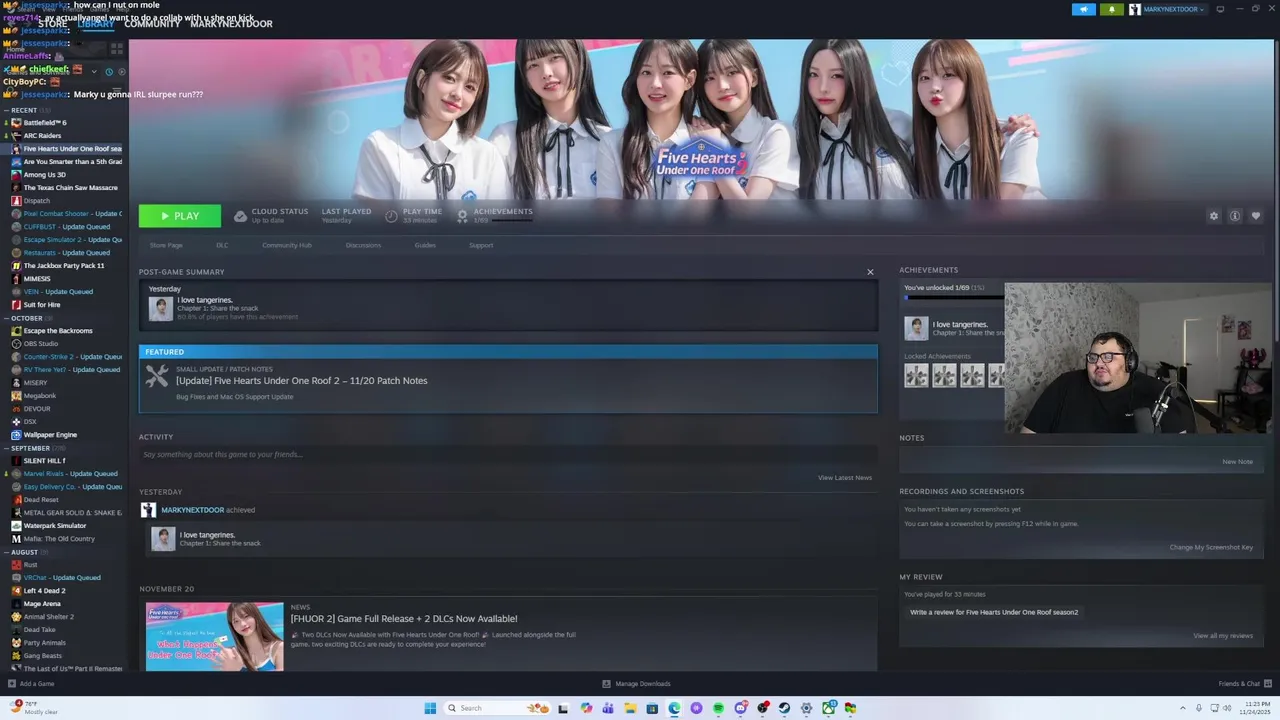Collapse the AUGUST library section
The width and height of the screenshot is (1280, 720).
coord(6,552)
